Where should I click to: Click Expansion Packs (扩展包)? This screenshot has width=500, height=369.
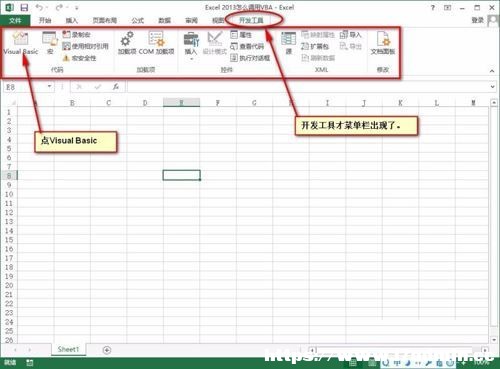click(315, 46)
